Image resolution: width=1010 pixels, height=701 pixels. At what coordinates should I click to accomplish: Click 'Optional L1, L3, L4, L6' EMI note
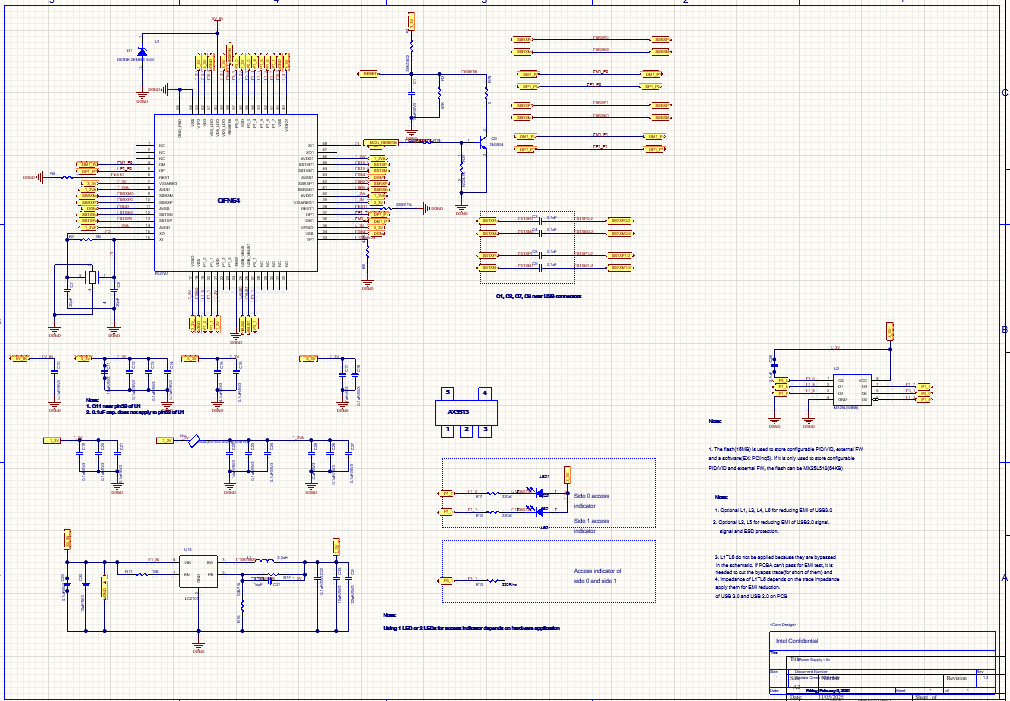pyautogui.click(x=773, y=510)
